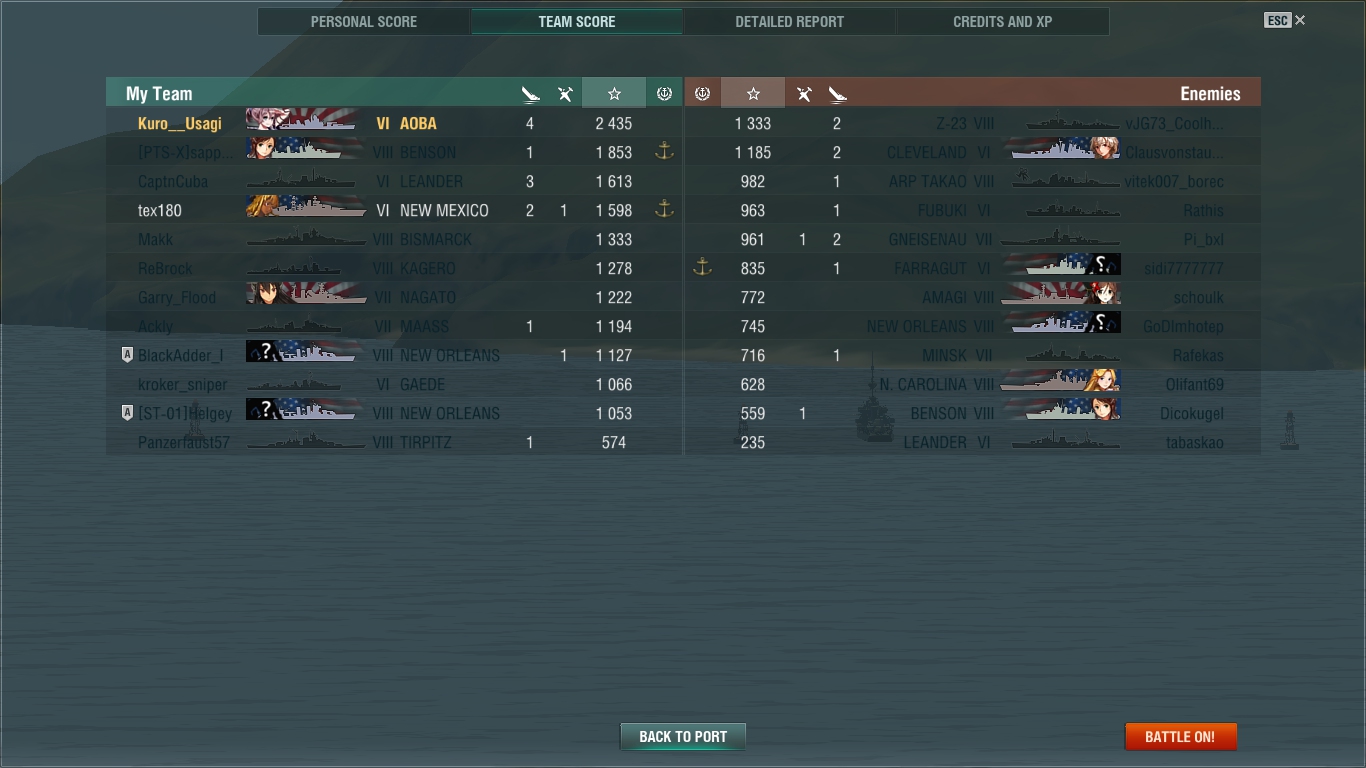
Task: Close the results screen with ESC X
Action: pos(1285,20)
